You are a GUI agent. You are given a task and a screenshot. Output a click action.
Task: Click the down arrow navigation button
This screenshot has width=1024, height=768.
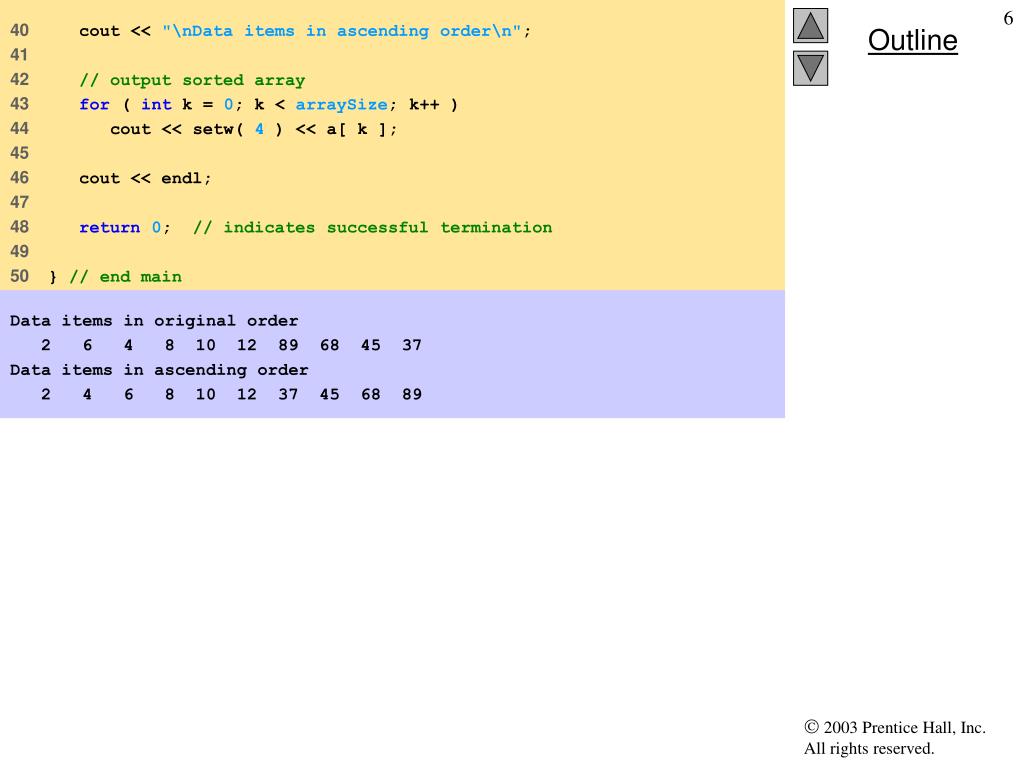(810, 68)
